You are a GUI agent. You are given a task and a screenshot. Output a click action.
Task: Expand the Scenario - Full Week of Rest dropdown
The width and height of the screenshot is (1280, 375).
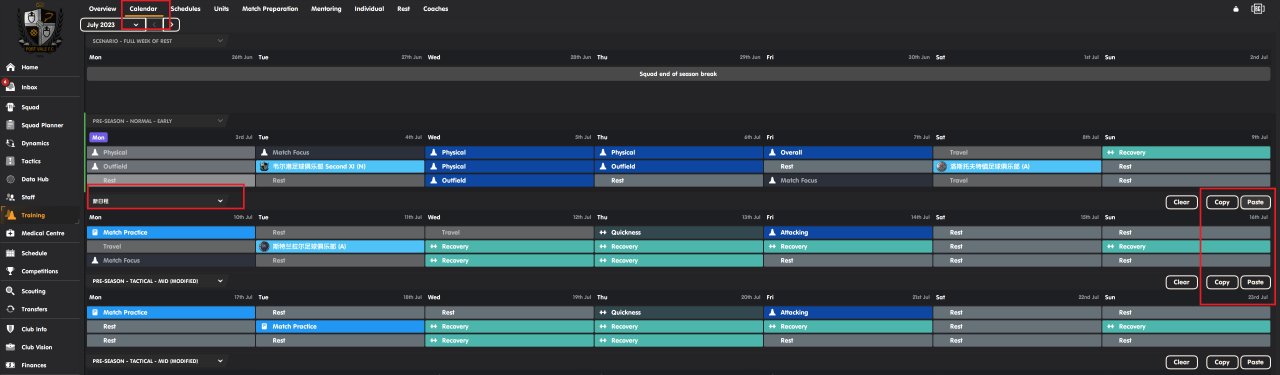pos(158,40)
